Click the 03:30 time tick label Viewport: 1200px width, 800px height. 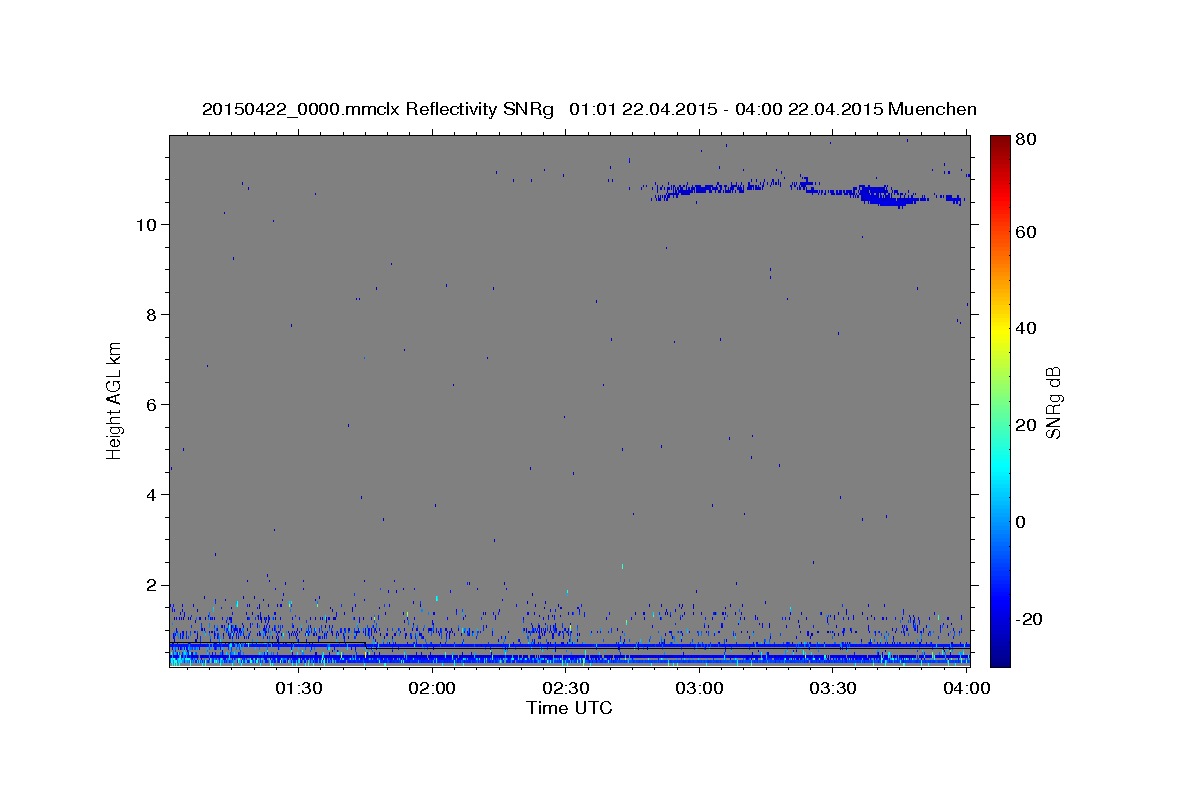coord(833,689)
